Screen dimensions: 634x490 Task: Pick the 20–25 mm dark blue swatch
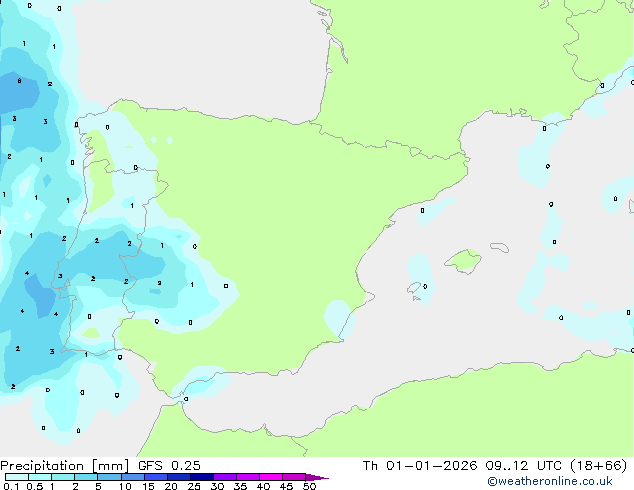pos(179,477)
